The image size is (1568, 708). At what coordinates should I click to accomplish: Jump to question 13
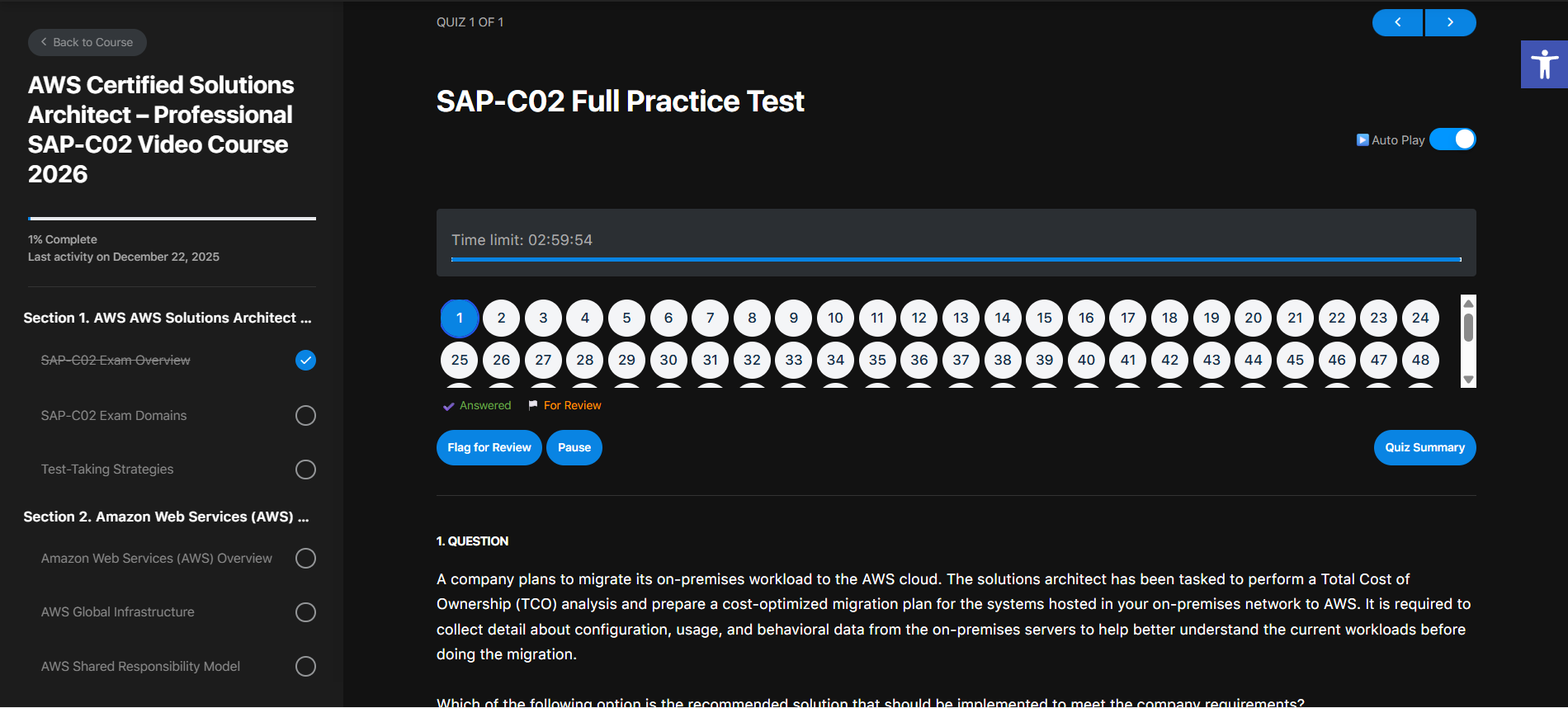[961, 319]
